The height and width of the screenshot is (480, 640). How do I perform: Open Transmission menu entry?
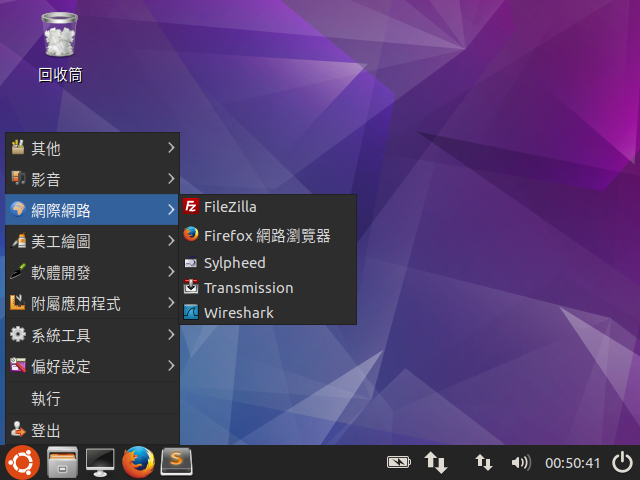coord(268,288)
